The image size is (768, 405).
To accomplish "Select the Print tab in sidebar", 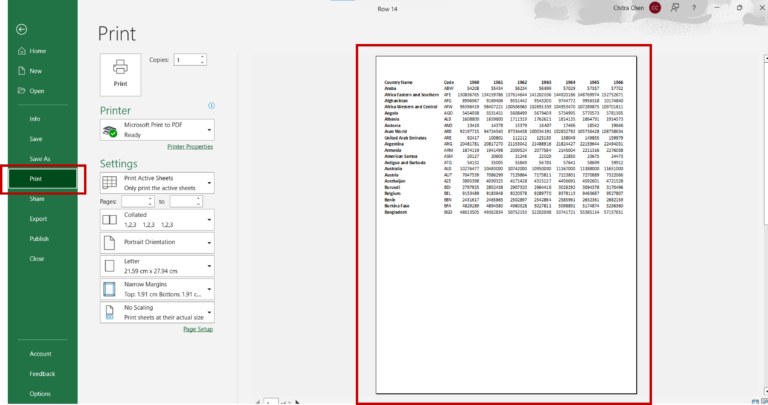I will click(43, 179).
